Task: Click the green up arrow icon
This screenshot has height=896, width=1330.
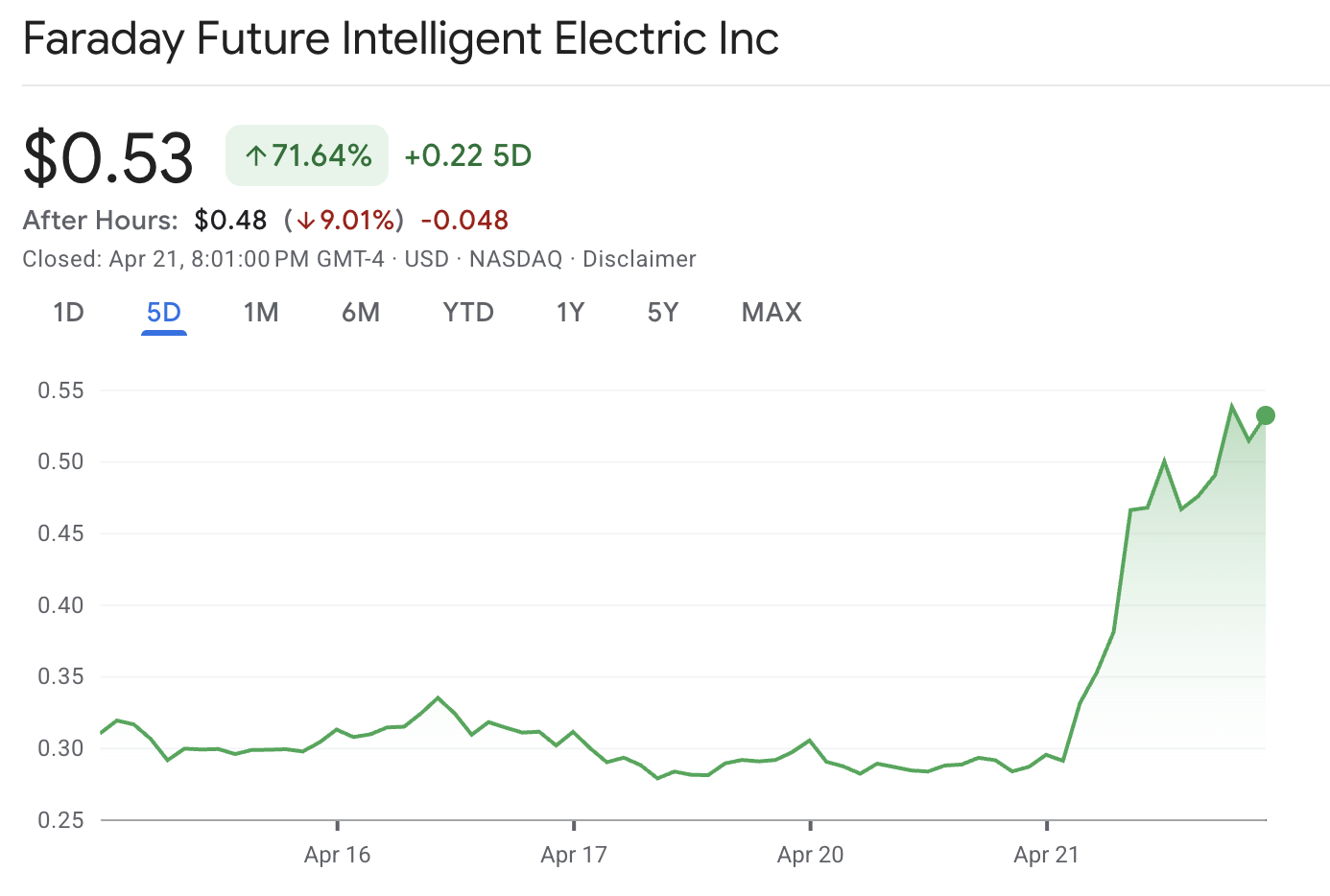Action: click(x=255, y=155)
